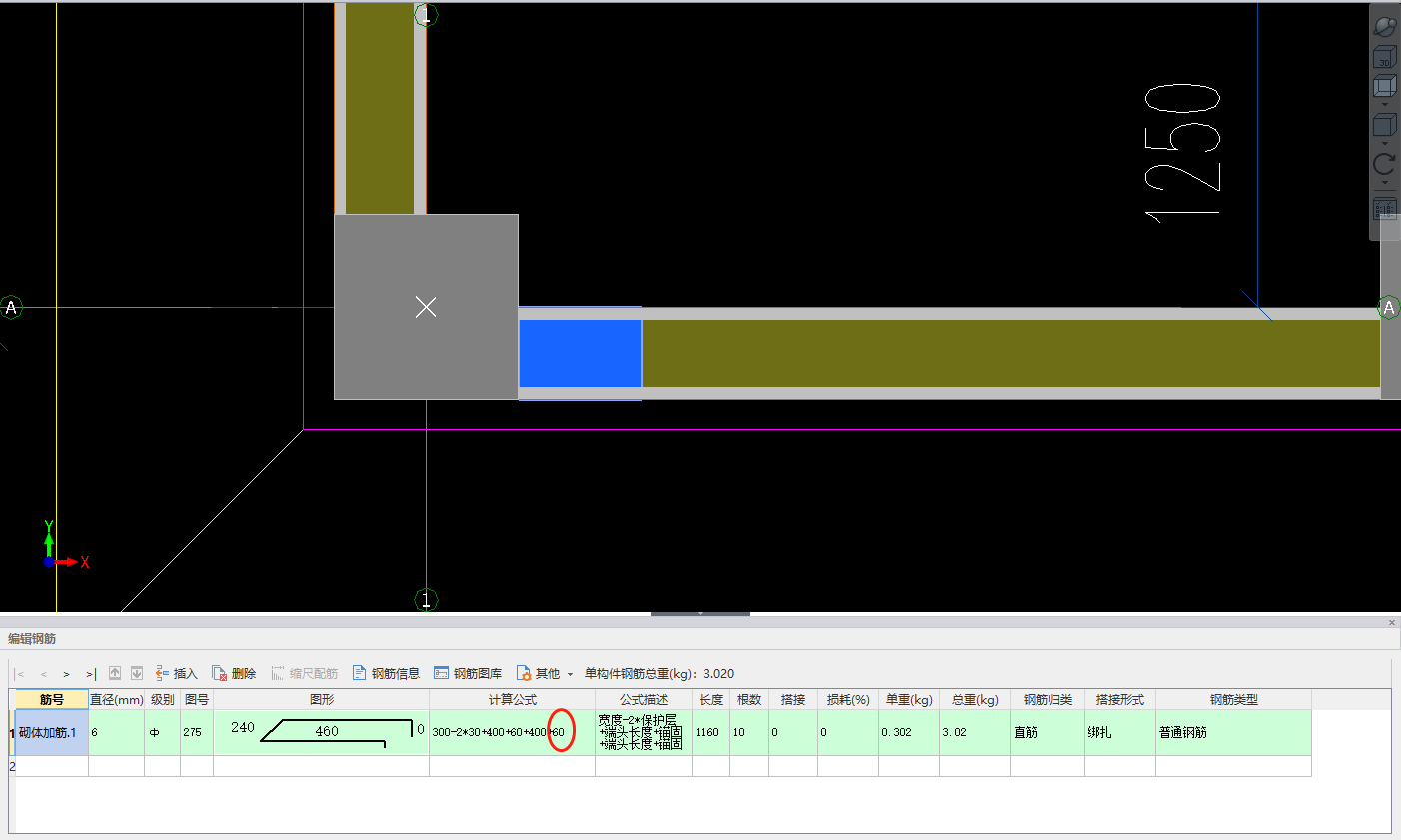Image resolution: width=1401 pixels, height=840 pixels.
Task: Click the rebar grade Φ cell
Action: pyautogui.click(x=163, y=732)
